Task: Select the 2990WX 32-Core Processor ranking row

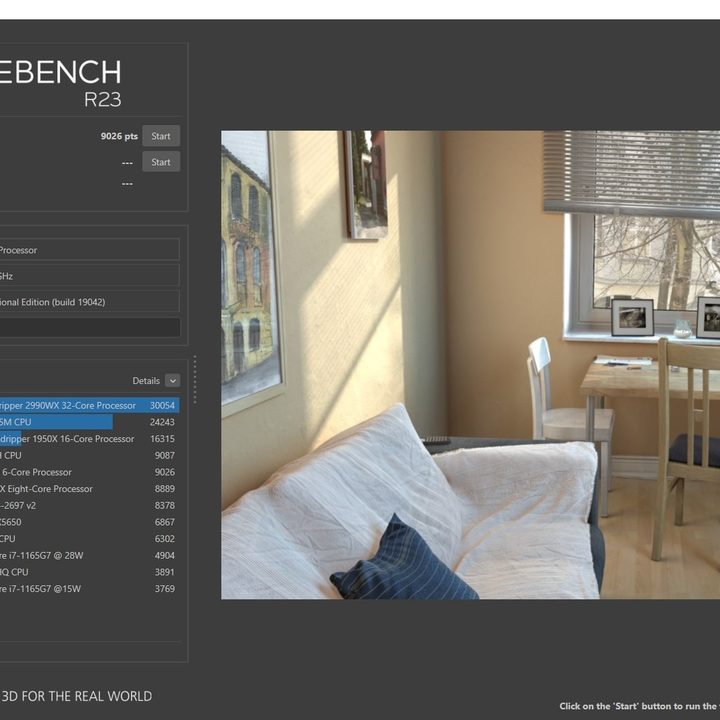Action: pyautogui.click(x=90, y=405)
